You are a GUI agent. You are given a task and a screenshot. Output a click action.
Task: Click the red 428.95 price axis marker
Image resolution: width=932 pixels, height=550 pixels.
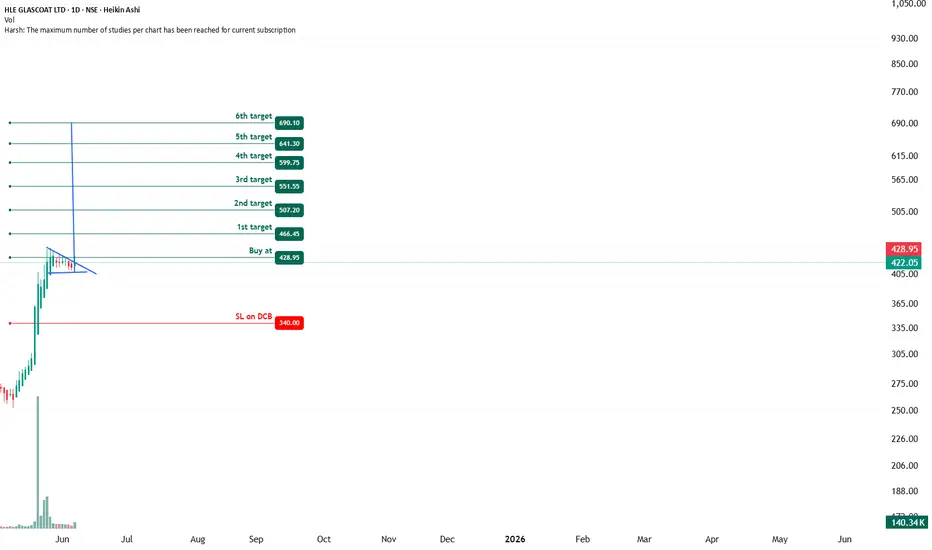(x=903, y=249)
